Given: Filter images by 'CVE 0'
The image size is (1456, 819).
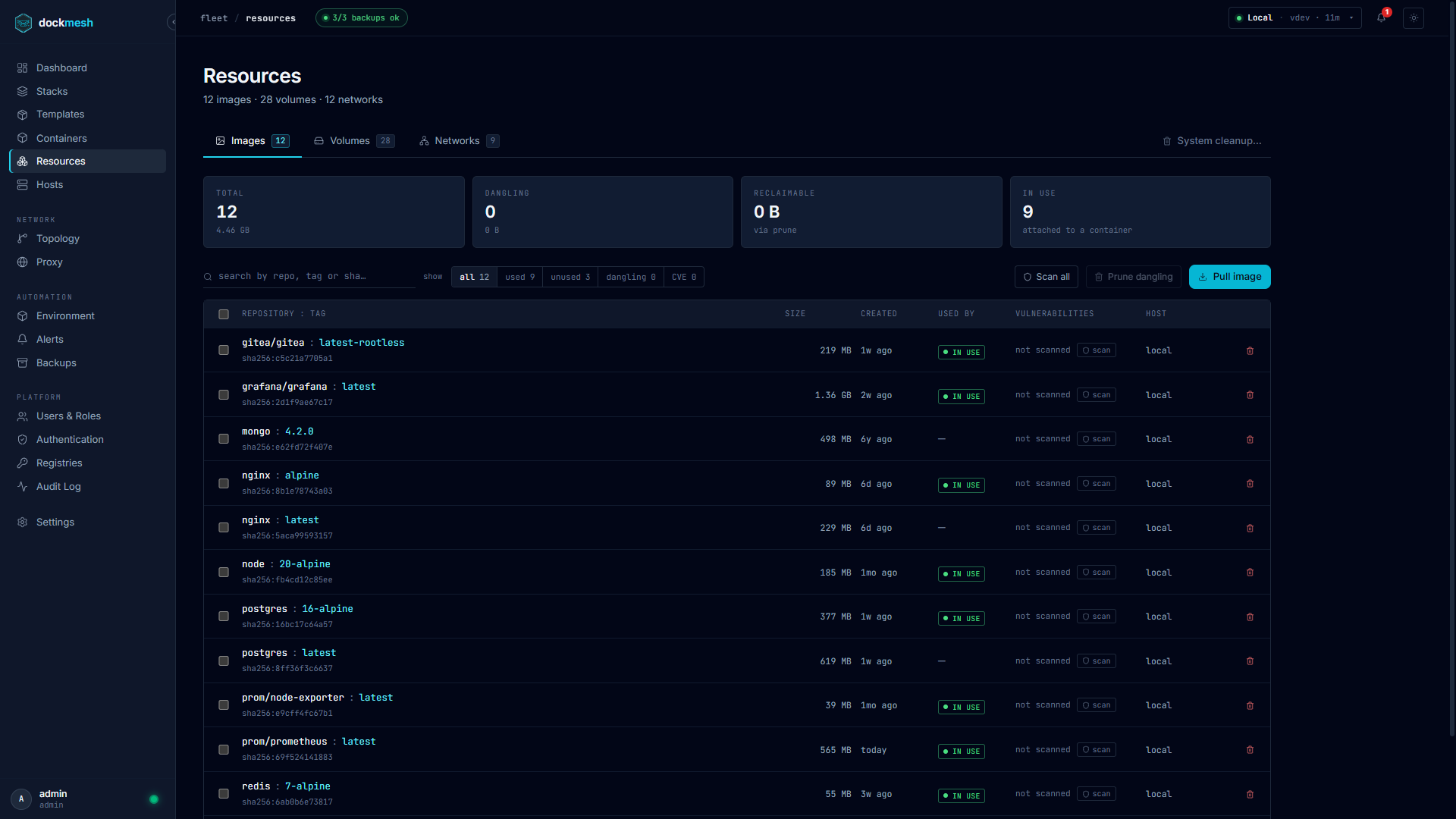Looking at the screenshot, I should pyautogui.click(x=684, y=277).
